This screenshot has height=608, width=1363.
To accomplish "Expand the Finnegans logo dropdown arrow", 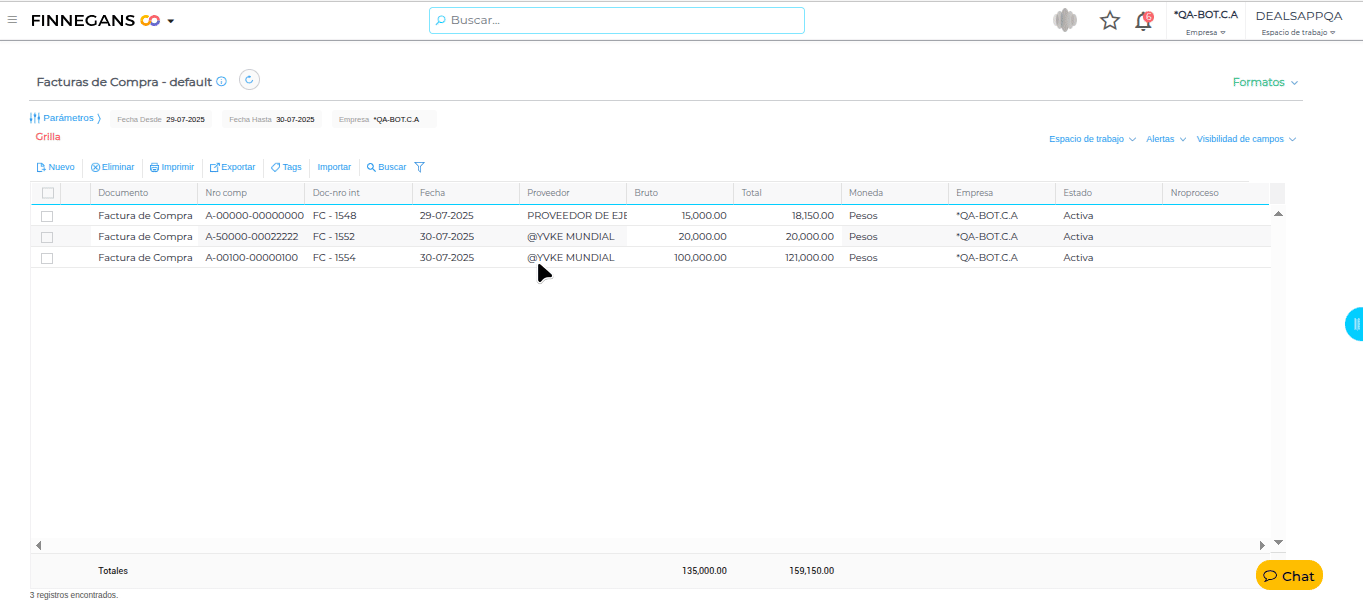I will [171, 21].
